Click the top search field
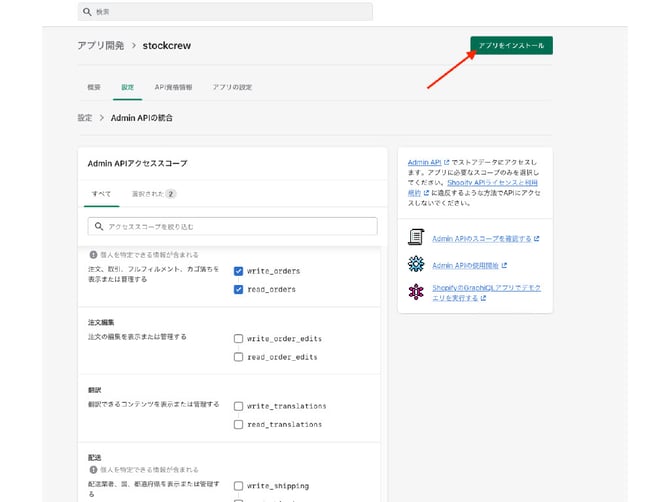Image resolution: width=670 pixels, height=502 pixels. 225,12
